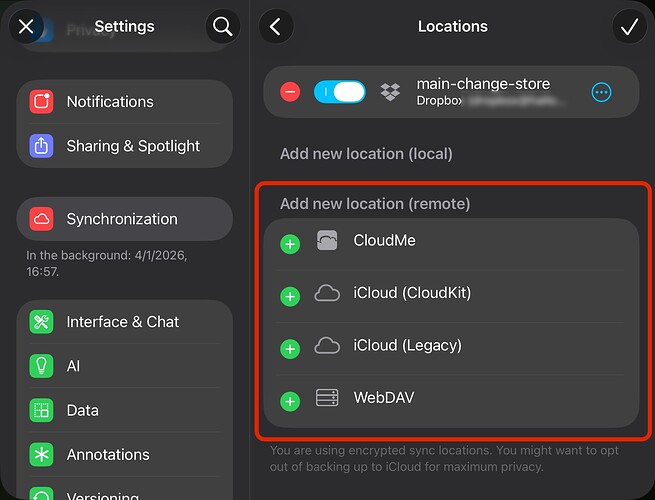Viewport: 655px width, 500px height.
Task: Click the encrypted sync locations notice
Action: point(444,458)
